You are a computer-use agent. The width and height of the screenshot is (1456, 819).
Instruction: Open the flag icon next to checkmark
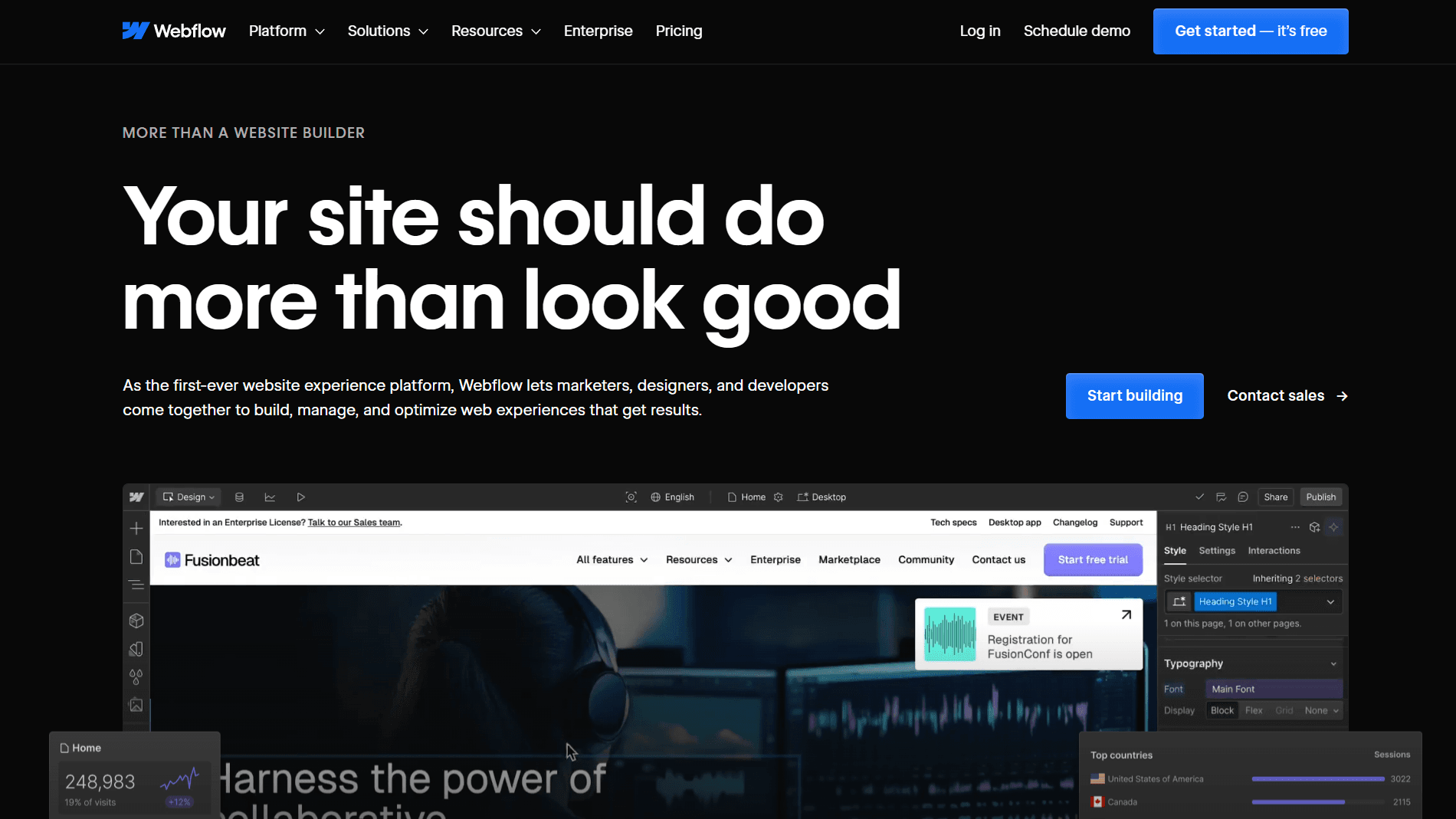click(1221, 497)
